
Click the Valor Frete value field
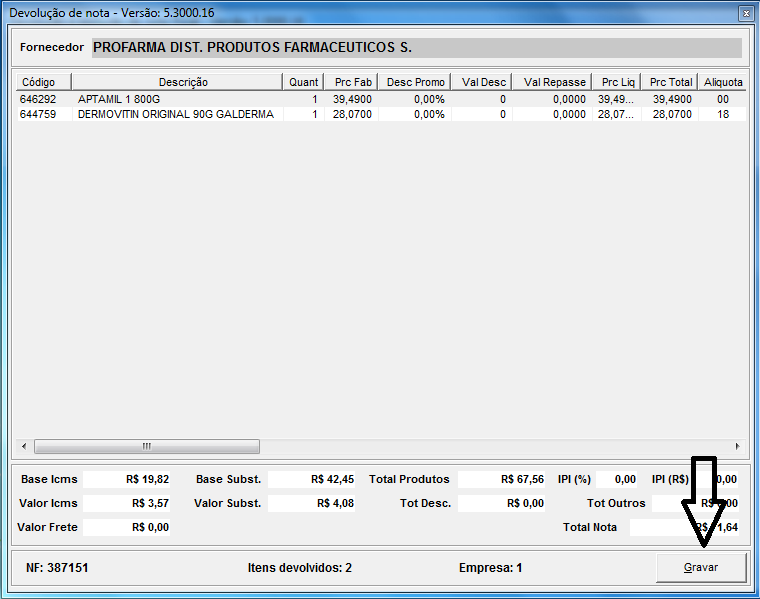point(127,527)
